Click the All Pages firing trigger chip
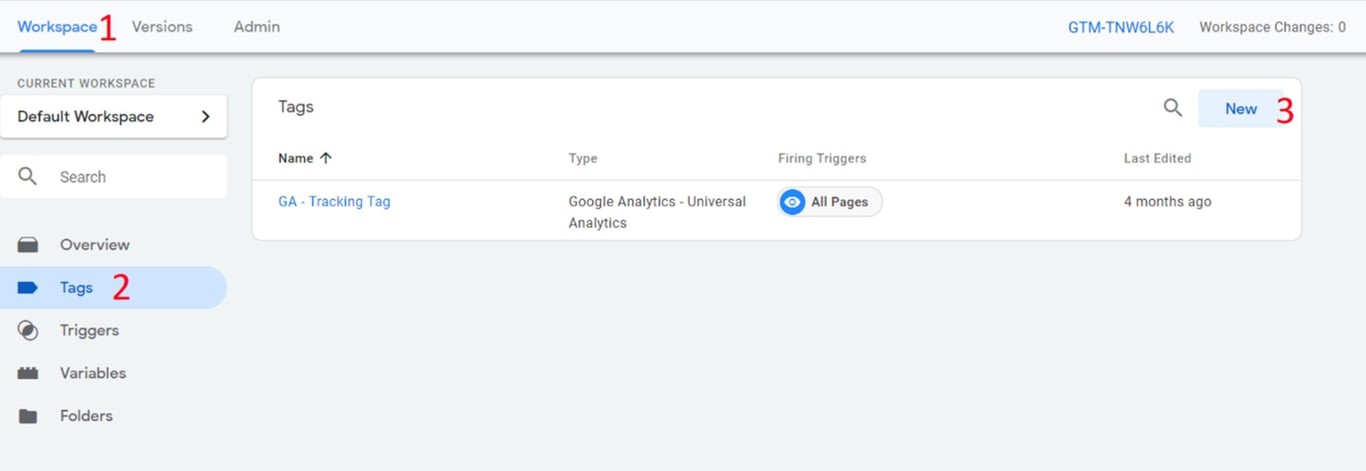This screenshot has width=1366, height=471. click(x=838, y=202)
